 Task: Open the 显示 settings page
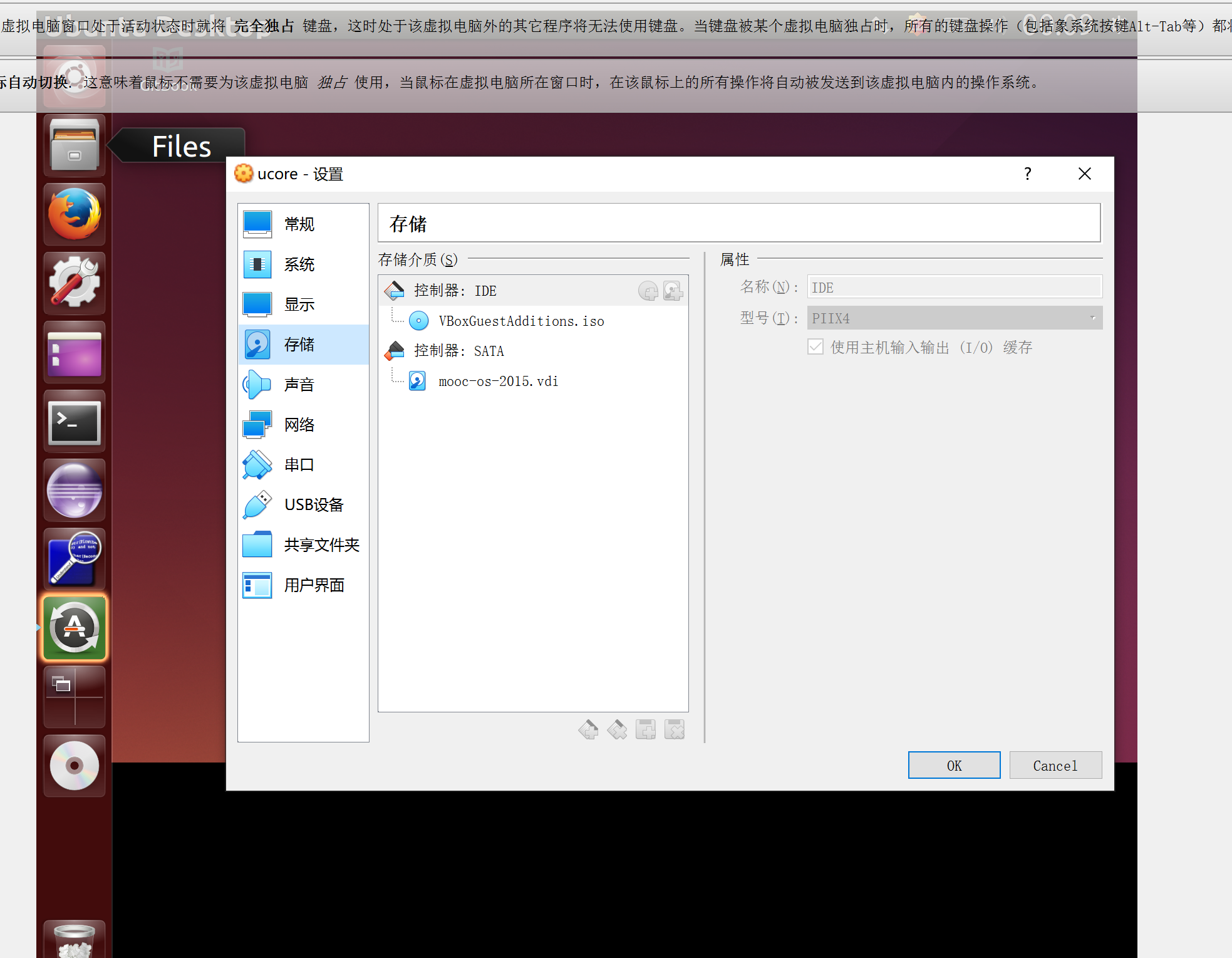(x=300, y=304)
